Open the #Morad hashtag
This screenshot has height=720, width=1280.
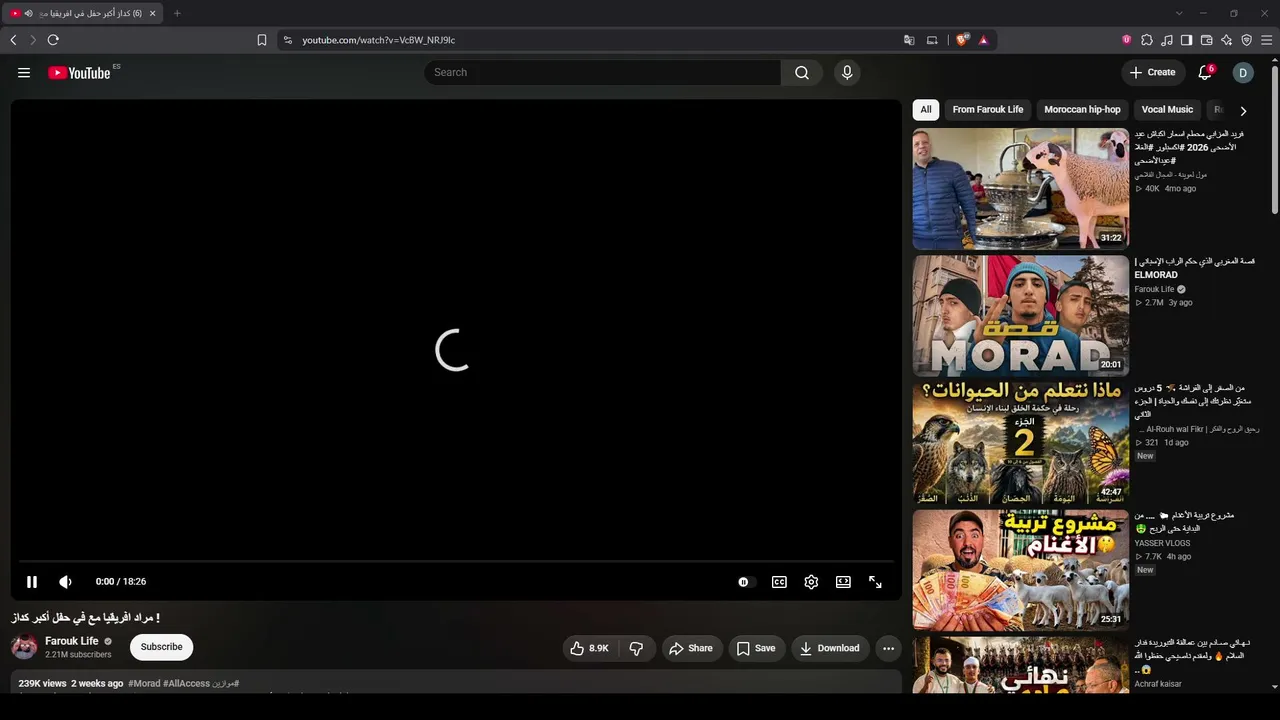click(144, 684)
